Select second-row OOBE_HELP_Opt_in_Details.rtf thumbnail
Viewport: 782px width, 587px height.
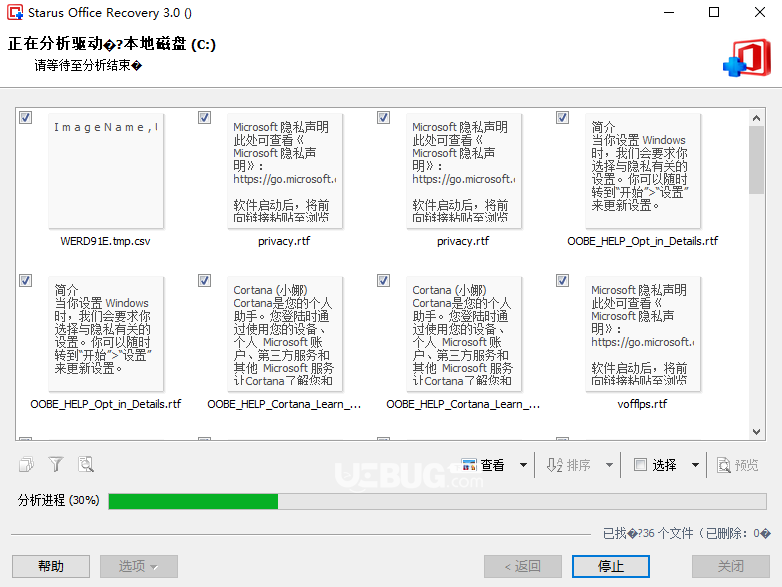coord(106,334)
